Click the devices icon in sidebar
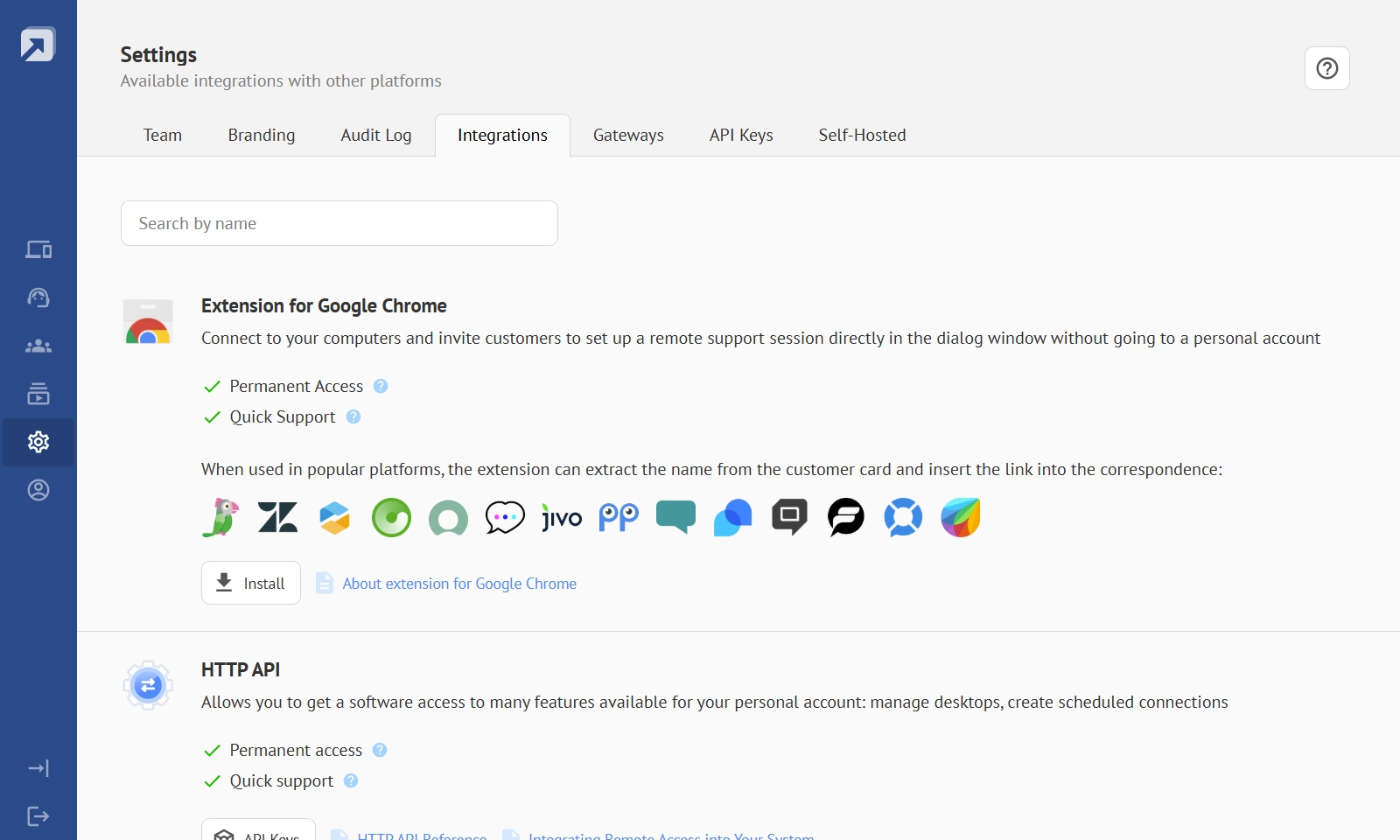Screen dimensions: 1400x840 coord(38,250)
